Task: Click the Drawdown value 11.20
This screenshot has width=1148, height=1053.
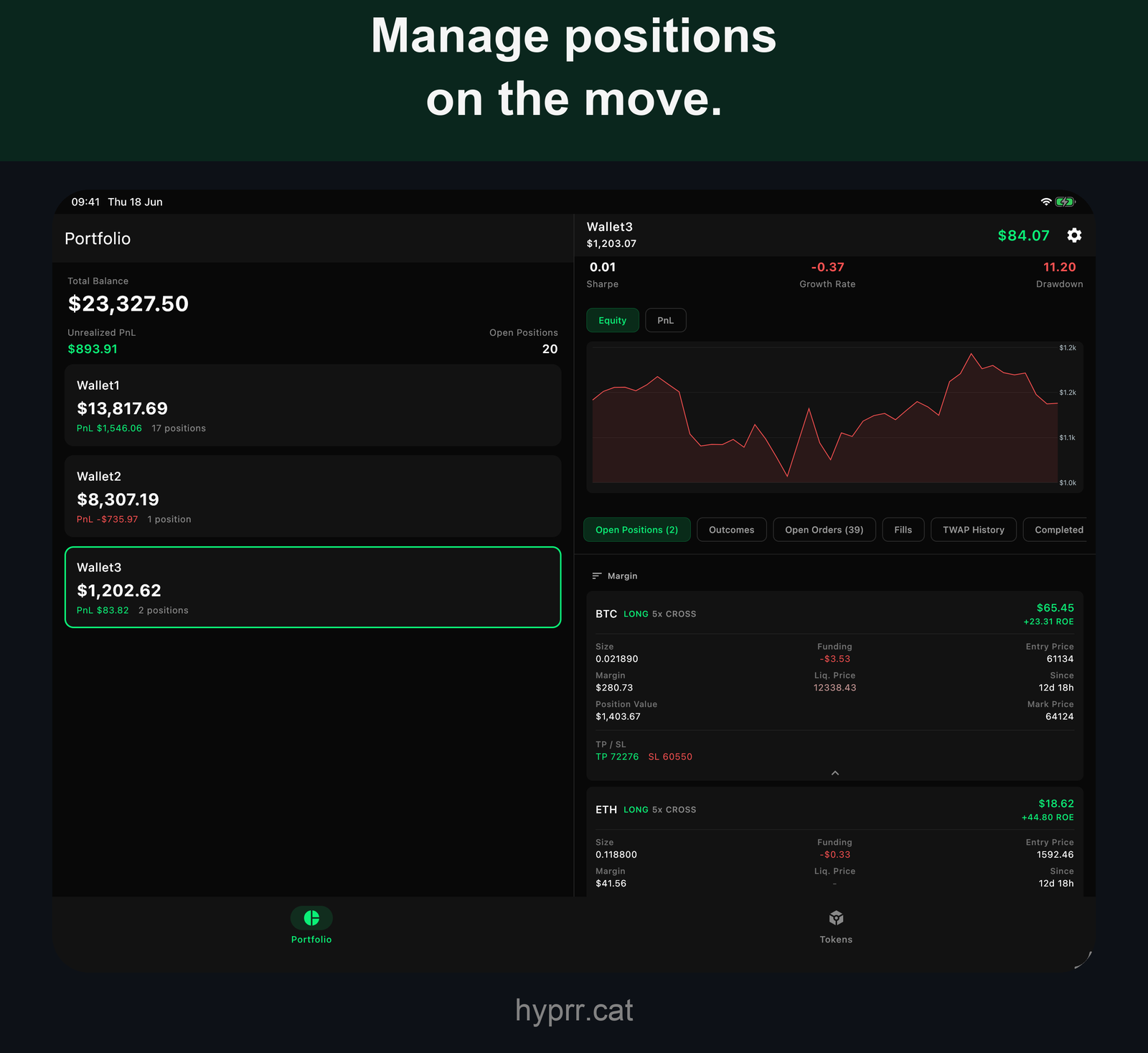Action: pos(1059,267)
